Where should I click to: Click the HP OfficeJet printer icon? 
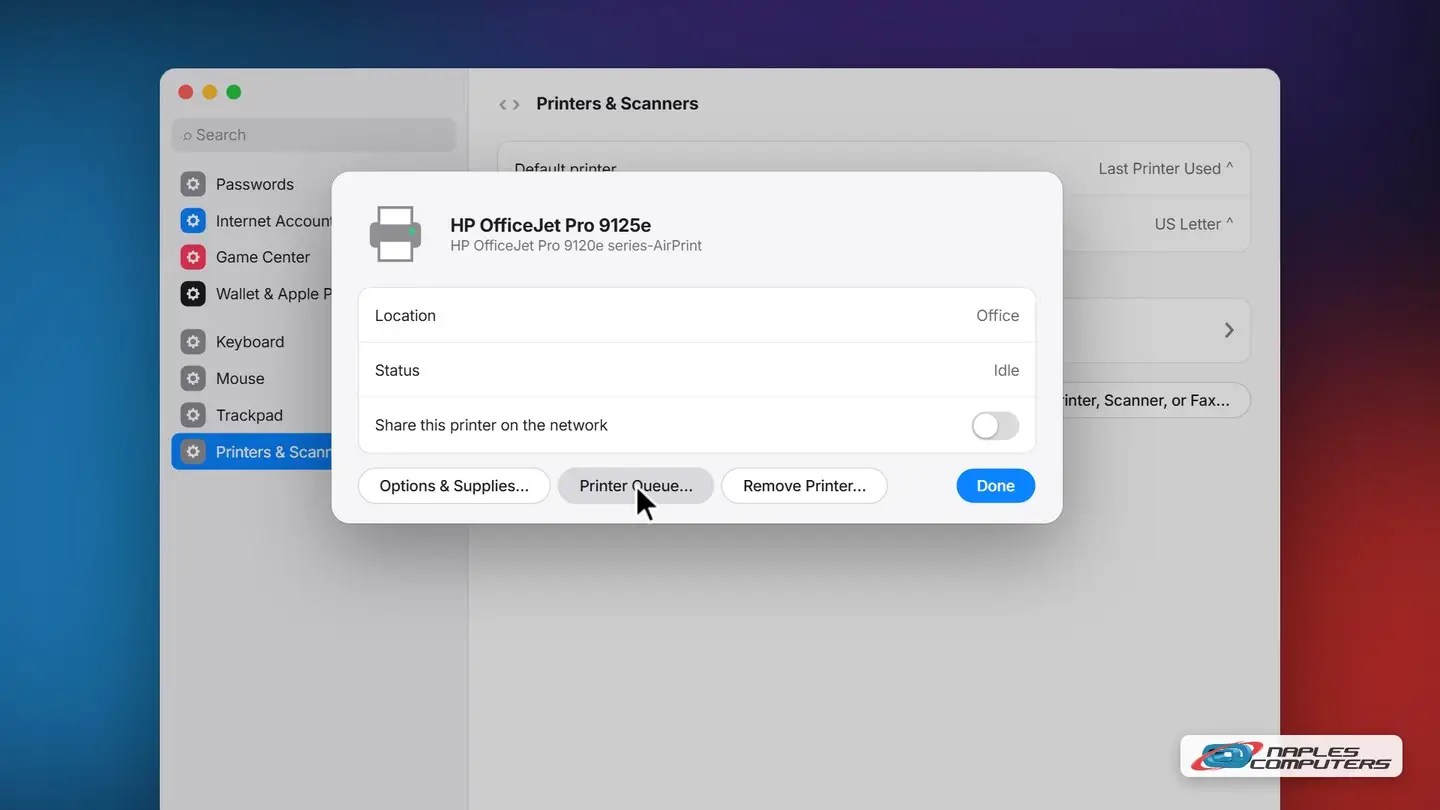point(395,234)
